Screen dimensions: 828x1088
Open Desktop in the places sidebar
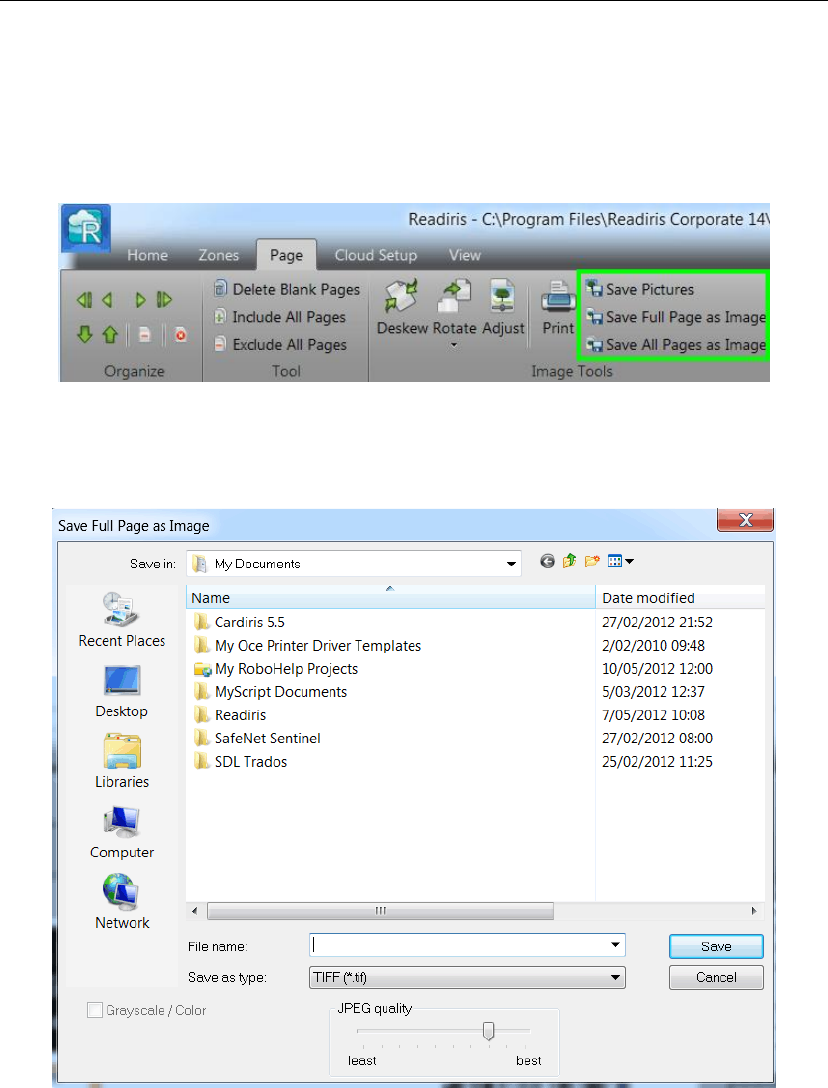pos(121,692)
